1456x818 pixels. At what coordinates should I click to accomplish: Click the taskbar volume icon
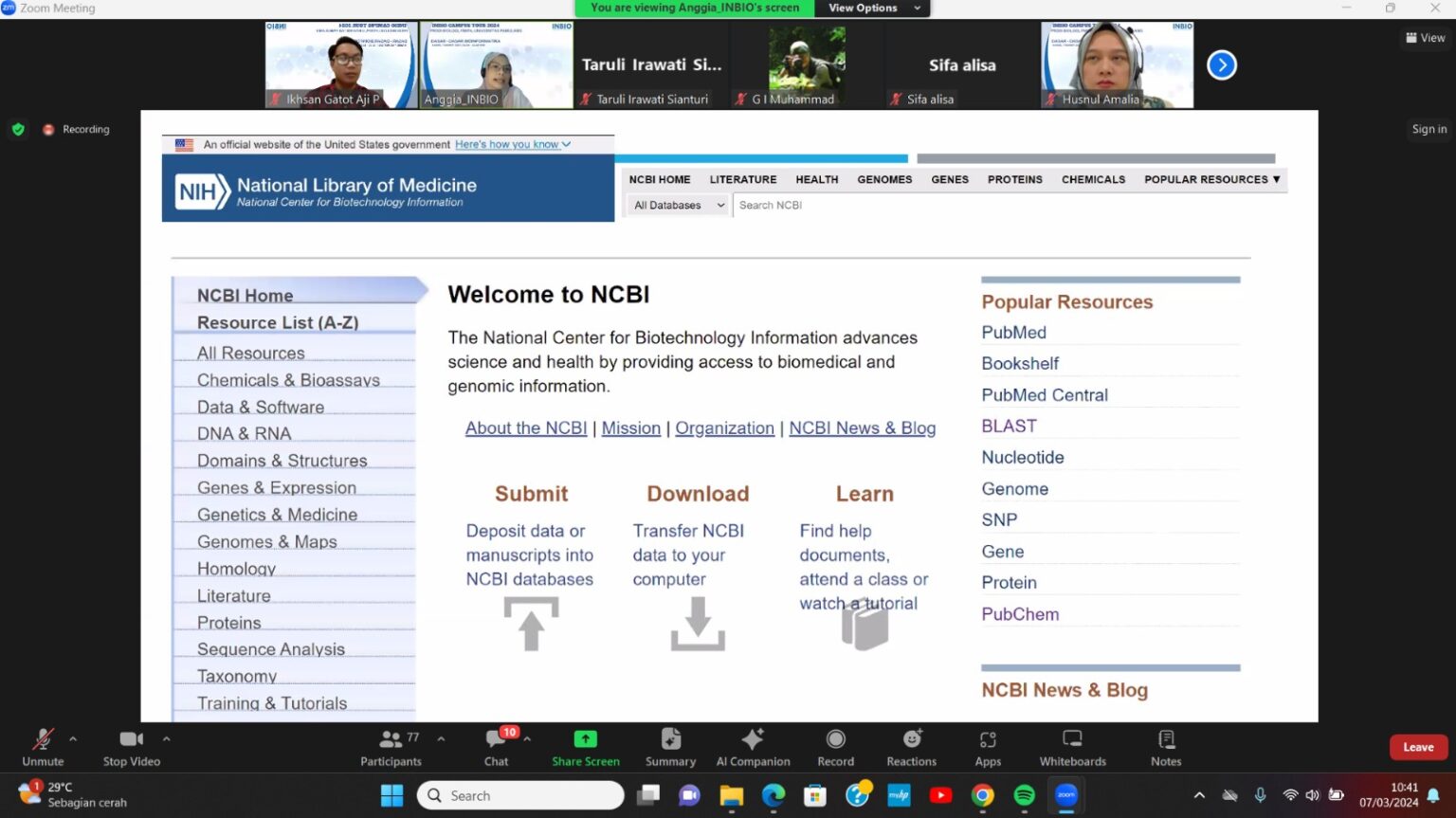click(x=1313, y=795)
